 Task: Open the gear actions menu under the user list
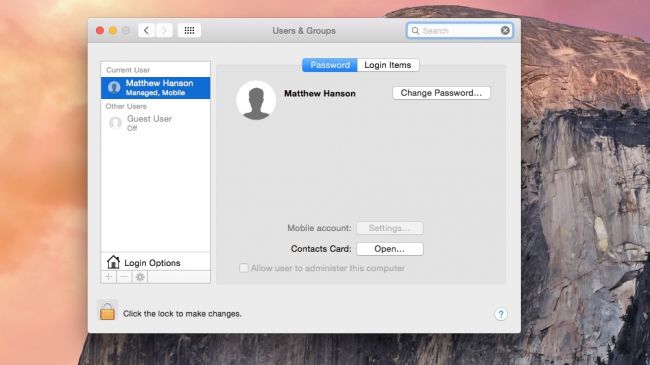tap(140, 277)
